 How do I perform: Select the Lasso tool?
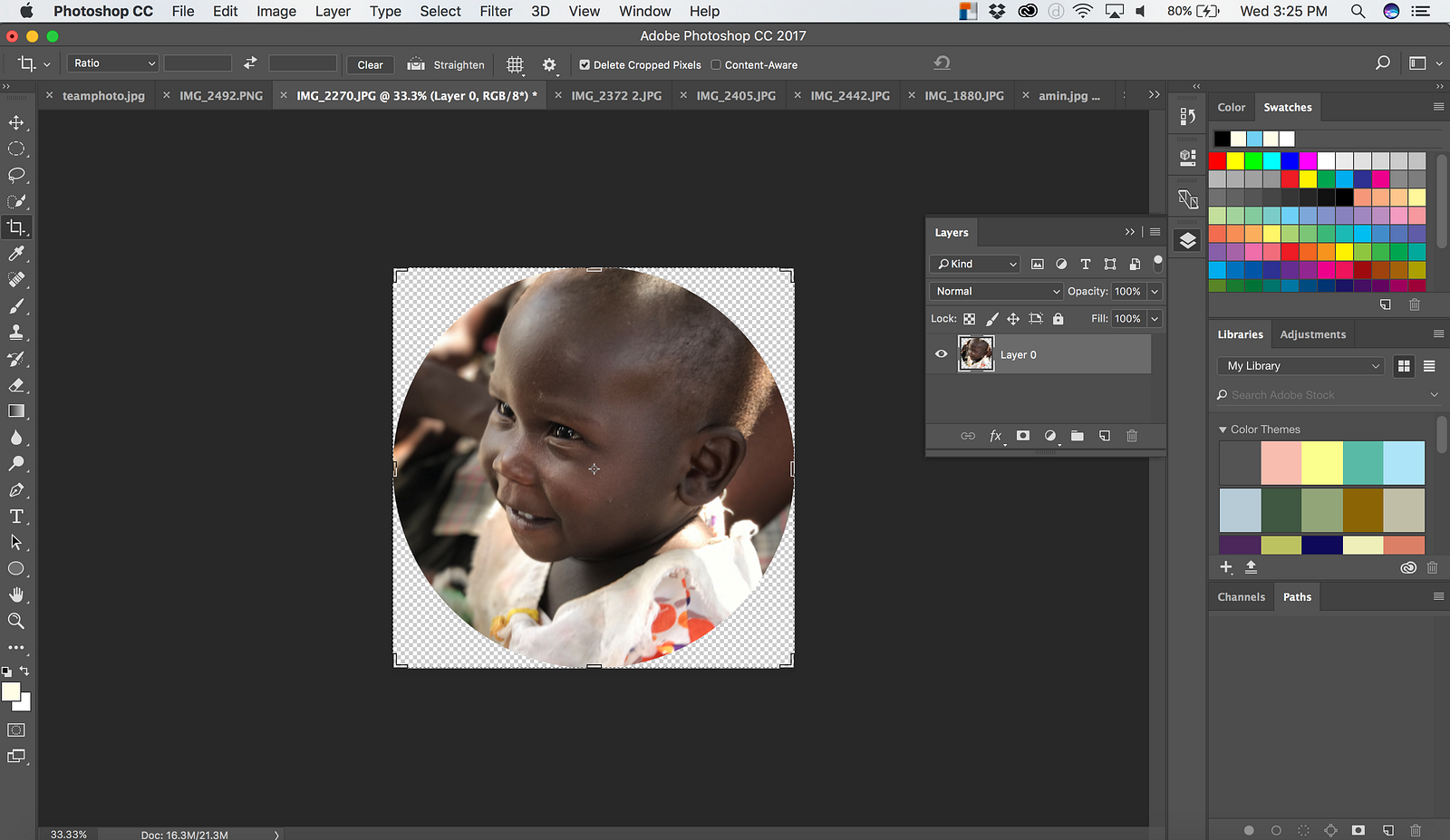[16, 175]
